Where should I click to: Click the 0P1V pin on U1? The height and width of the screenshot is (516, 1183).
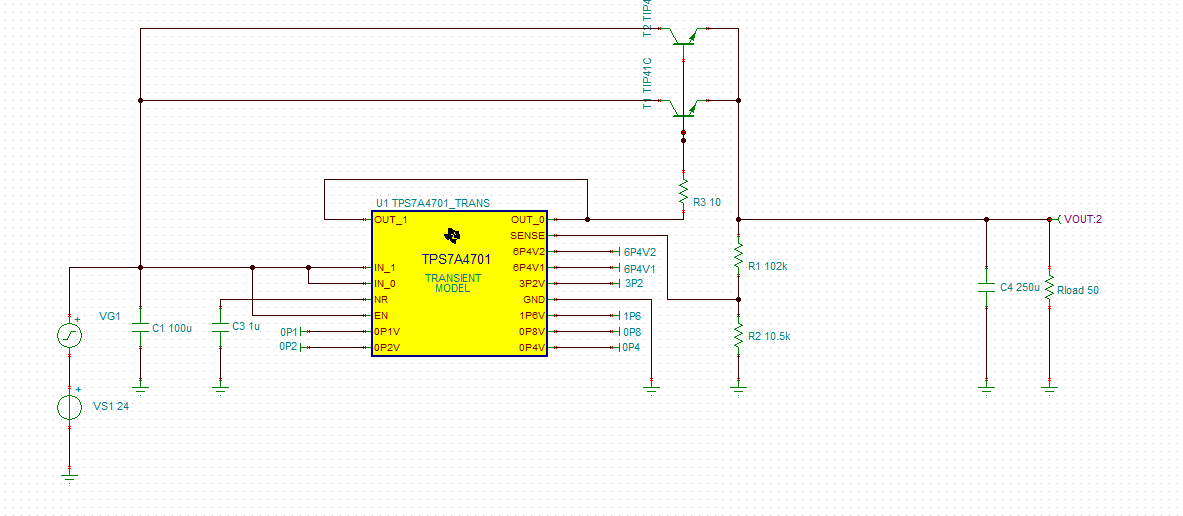click(x=387, y=331)
